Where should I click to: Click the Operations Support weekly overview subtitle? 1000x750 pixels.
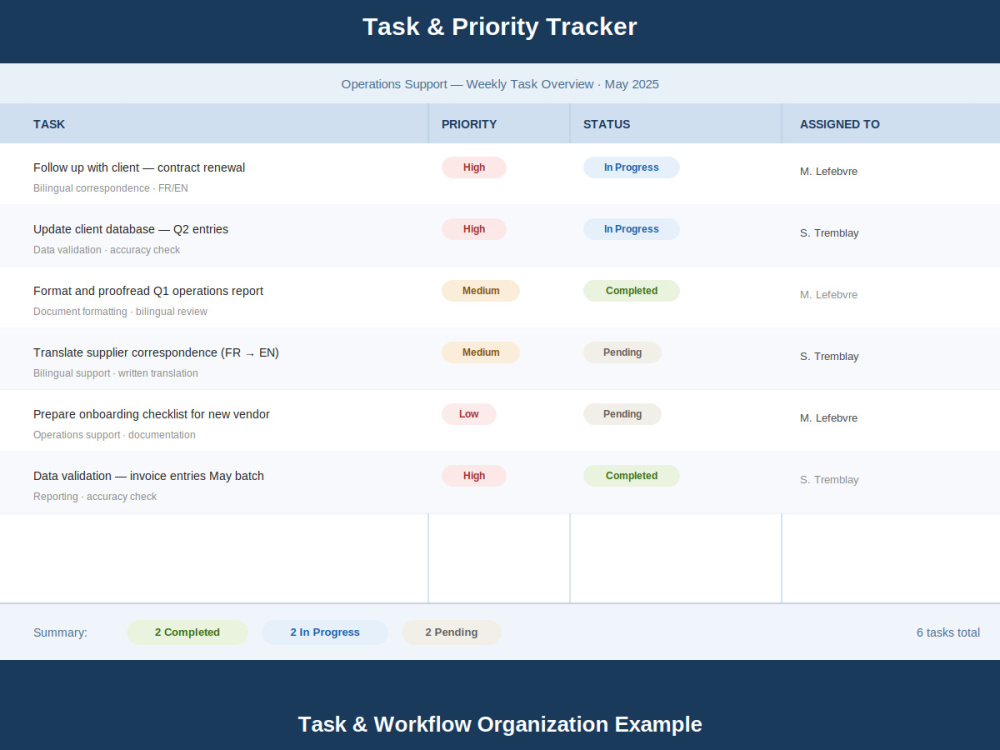pyautogui.click(x=500, y=84)
